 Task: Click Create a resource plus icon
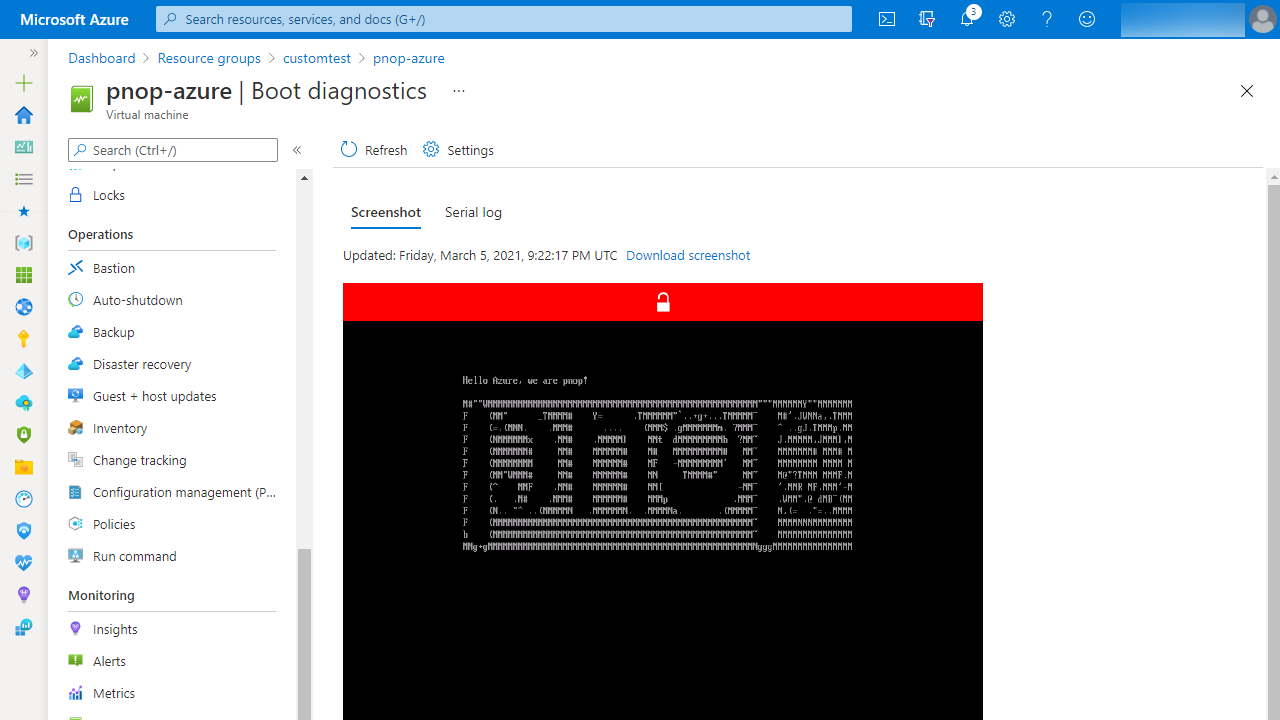point(24,83)
